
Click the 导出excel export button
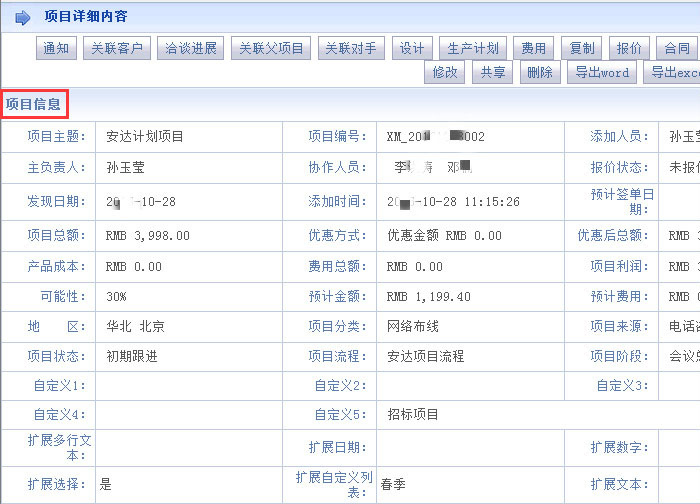pyautogui.click(x=672, y=72)
